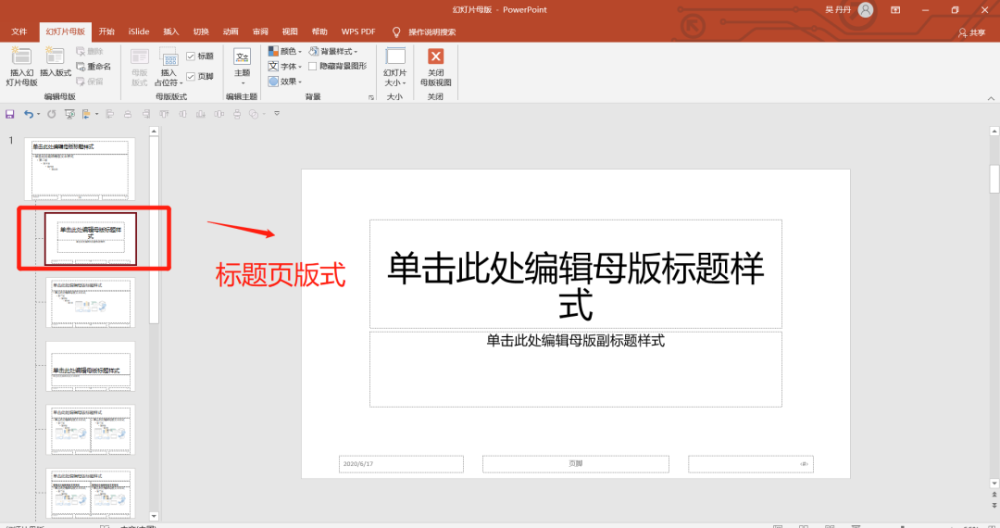Enable Hide Background Graphics (隐藏背景图形) checkbox
Viewport: 1000px width, 528px height.
(x=313, y=66)
